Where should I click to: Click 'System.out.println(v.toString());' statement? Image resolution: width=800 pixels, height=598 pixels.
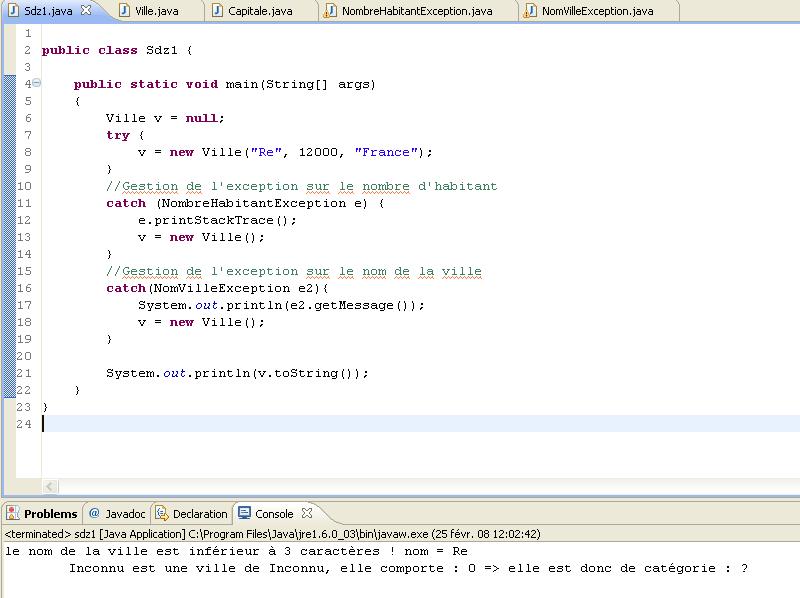tap(237, 373)
